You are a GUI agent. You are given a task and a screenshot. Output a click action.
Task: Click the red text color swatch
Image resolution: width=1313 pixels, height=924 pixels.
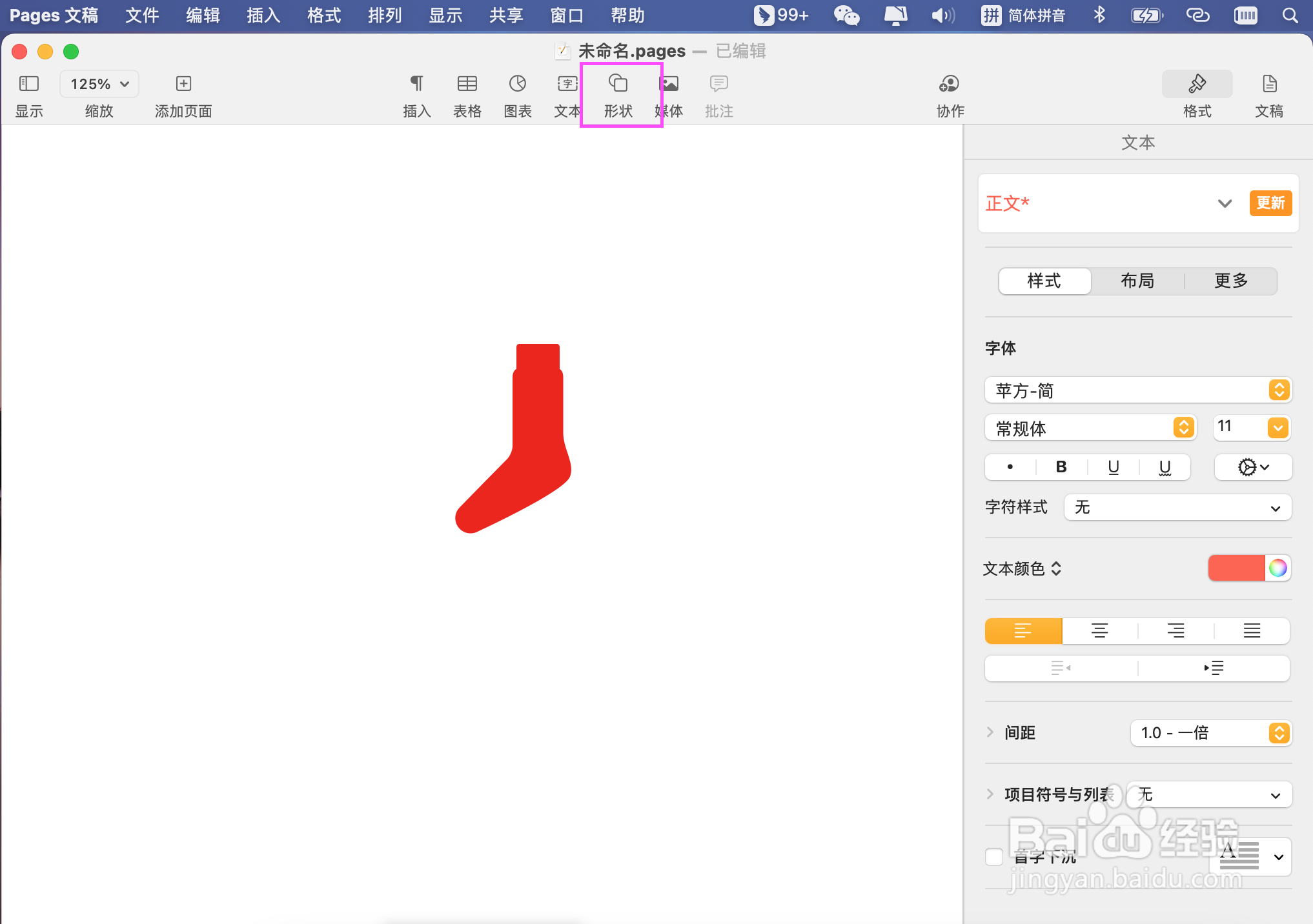1236,568
